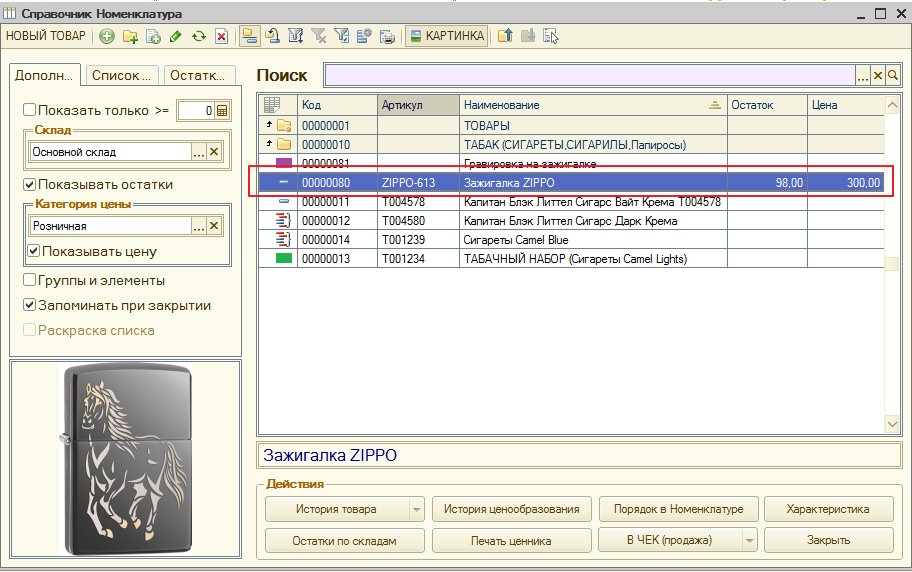Open История товара dropdown arrow
This screenshot has width=912, height=572.
(x=416, y=509)
